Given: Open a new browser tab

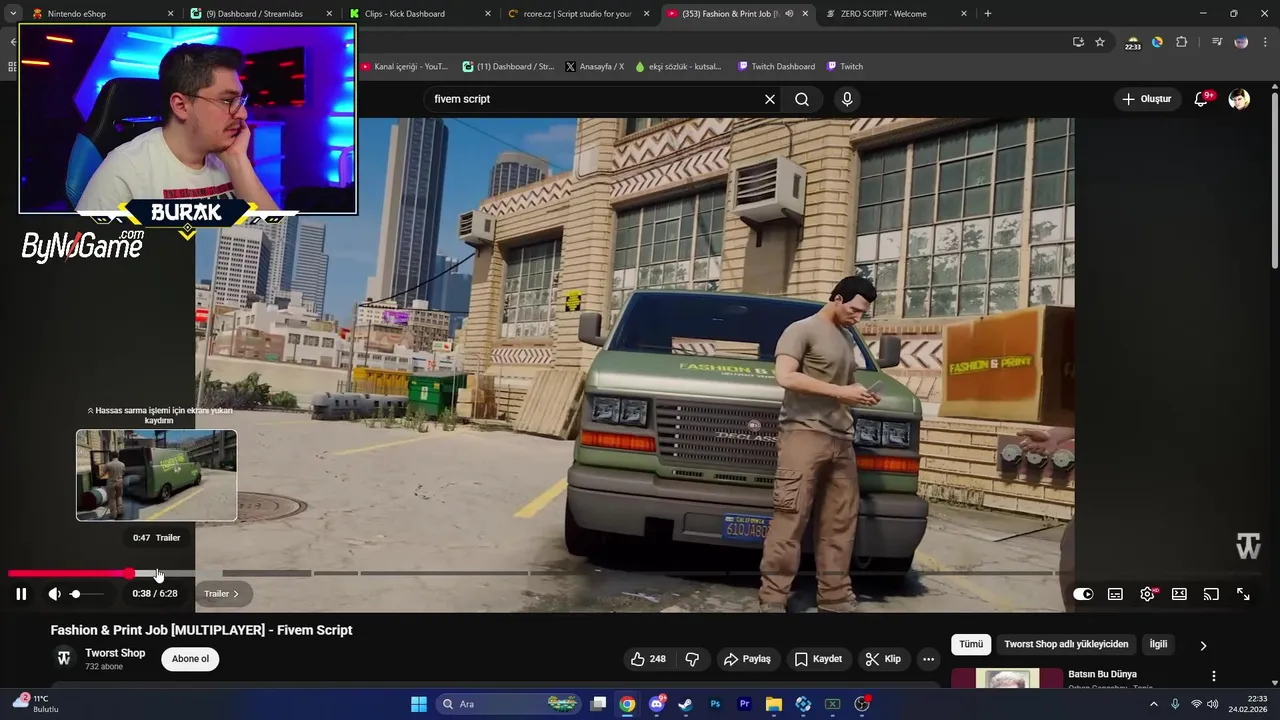Looking at the screenshot, I should pos(988,14).
